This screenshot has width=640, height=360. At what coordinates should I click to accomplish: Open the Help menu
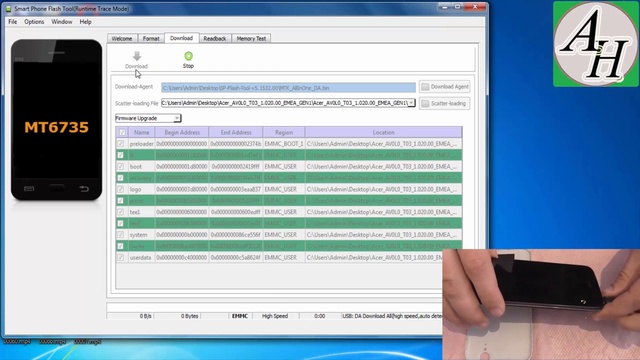(x=85, y=22)
